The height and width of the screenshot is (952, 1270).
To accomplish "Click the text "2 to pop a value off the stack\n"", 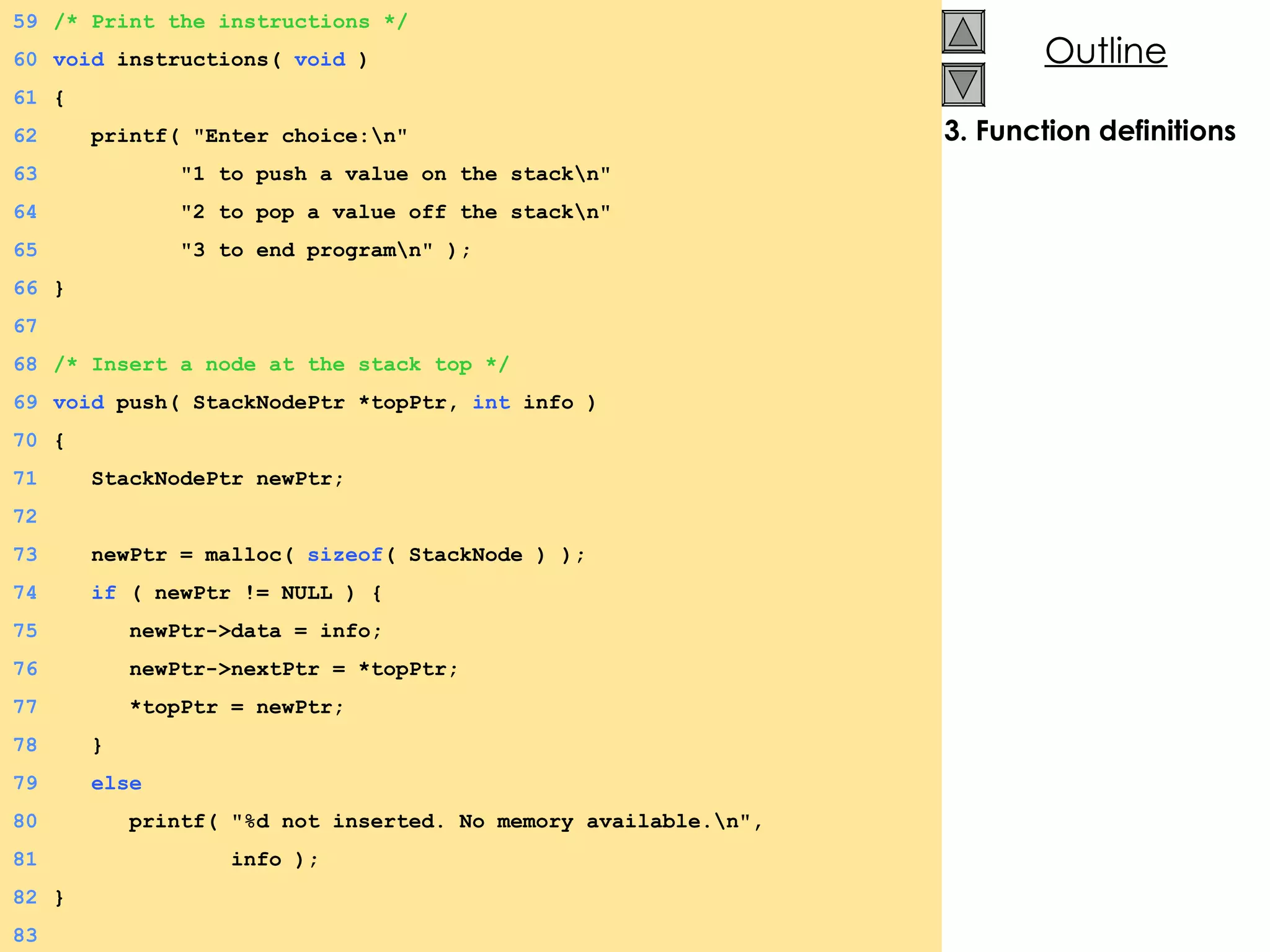I will (396, 213).
